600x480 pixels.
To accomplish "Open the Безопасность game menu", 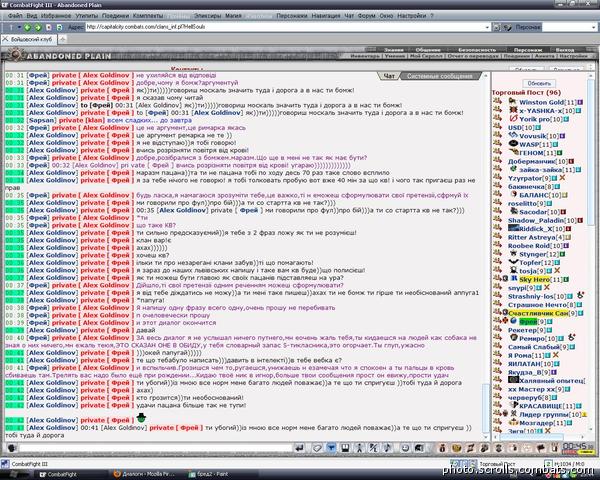I will pyautogui.click(x=477, y=50).
